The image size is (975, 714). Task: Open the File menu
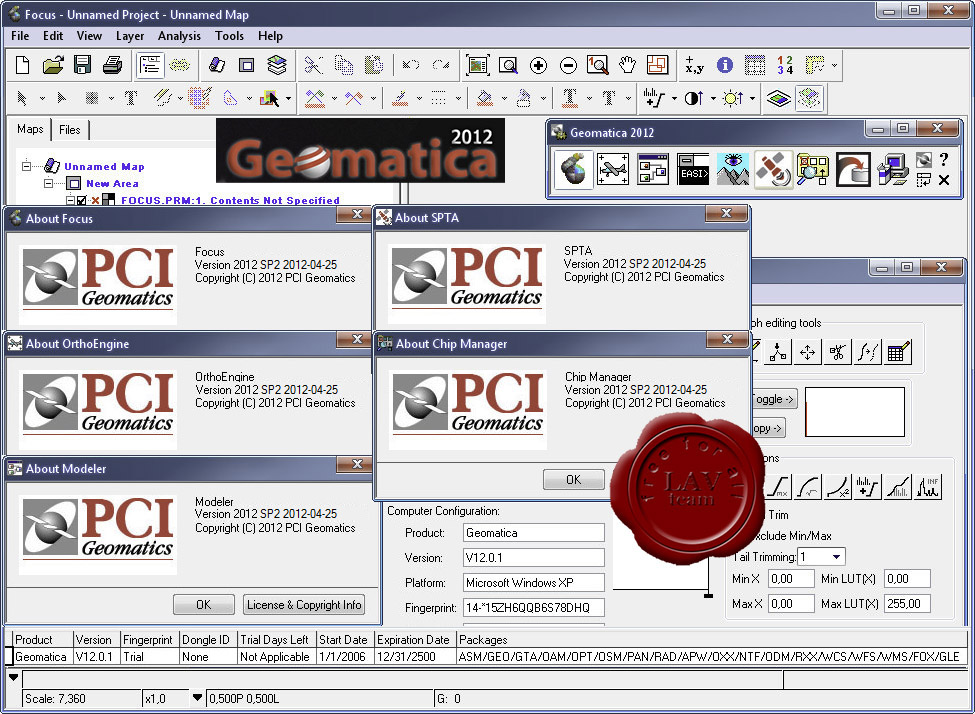tap(20, 36)
